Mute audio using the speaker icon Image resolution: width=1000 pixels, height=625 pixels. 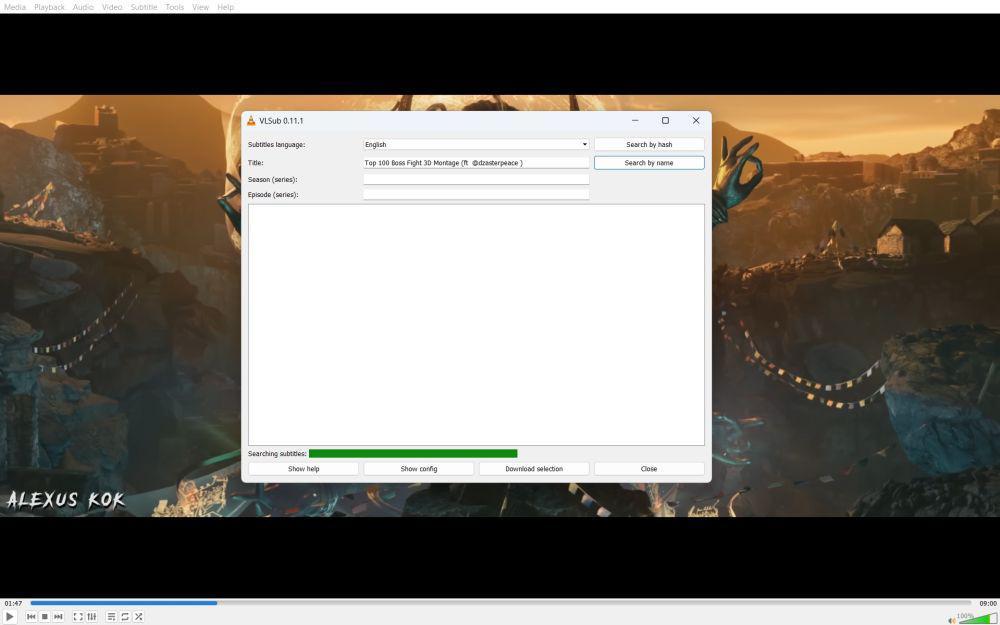coord(952,620)
